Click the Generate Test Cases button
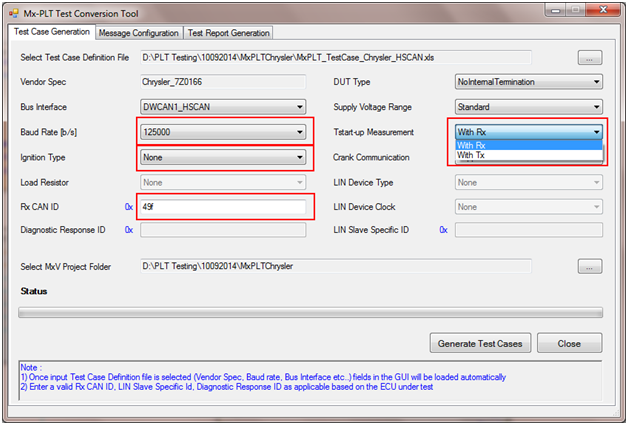Viewport: 628px width, 425px height. click(480, 343)
